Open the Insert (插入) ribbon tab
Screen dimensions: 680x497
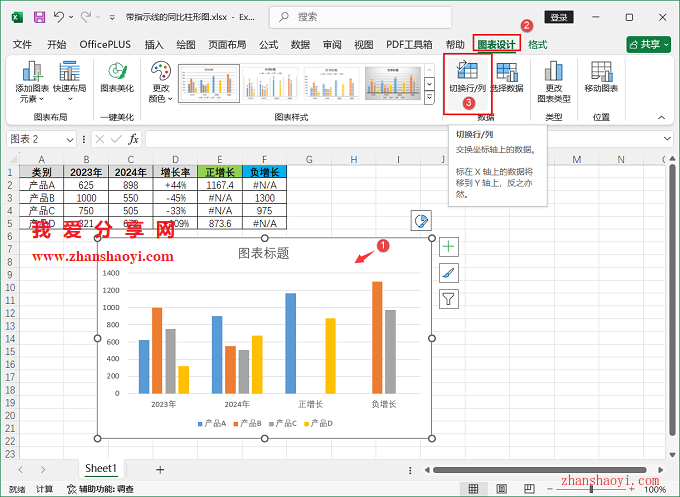point(154,45)
